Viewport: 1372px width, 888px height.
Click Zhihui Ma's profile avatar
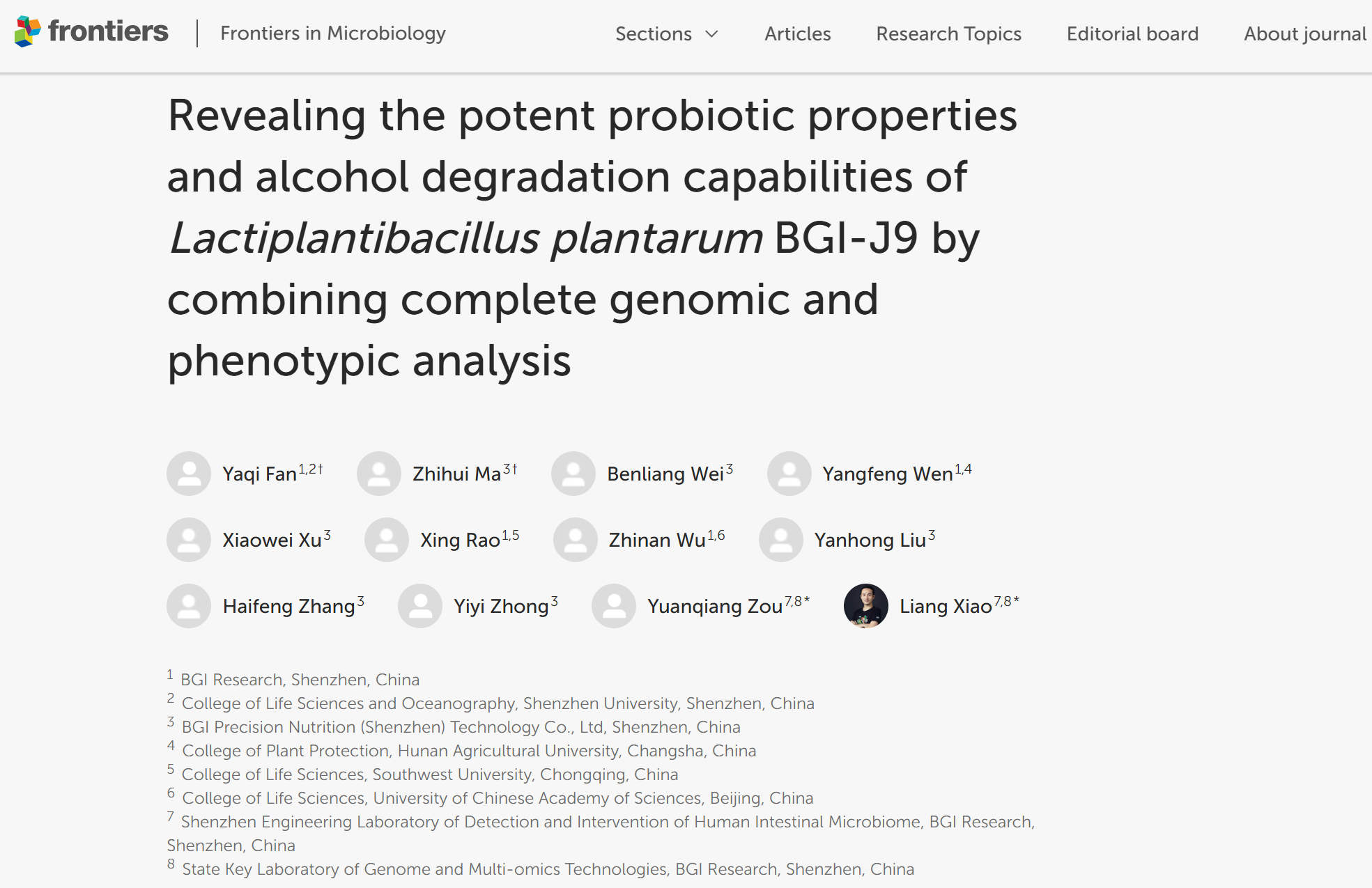379,474
